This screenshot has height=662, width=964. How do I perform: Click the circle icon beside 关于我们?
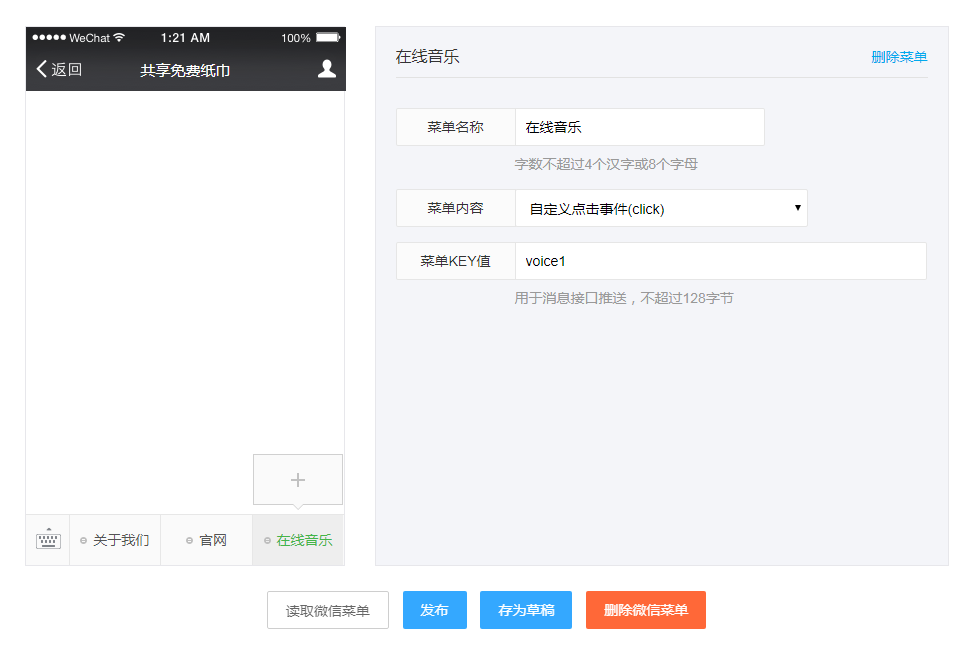coord(85,539)
